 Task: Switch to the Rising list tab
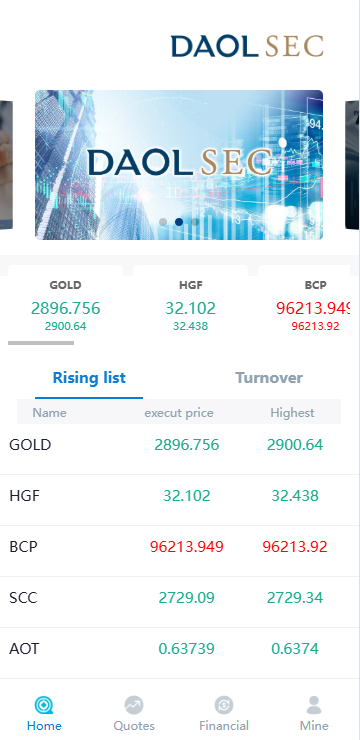pyautogui.click(x=89, y=378)
